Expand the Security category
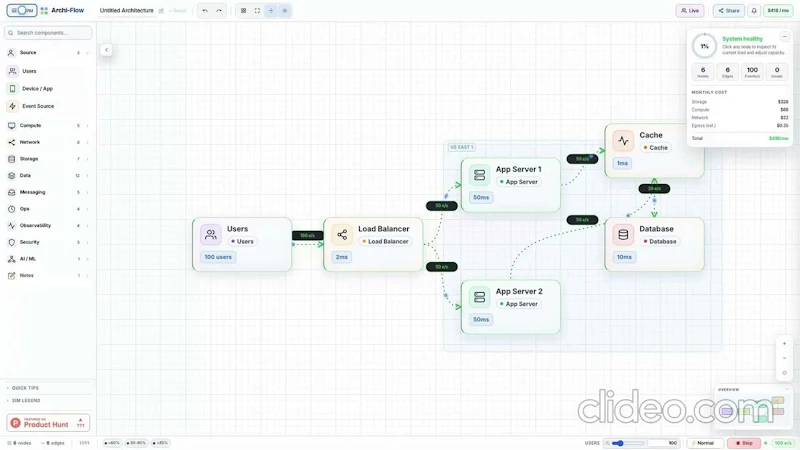The height and width of the screenshot is (450, 800). [48, 242]
